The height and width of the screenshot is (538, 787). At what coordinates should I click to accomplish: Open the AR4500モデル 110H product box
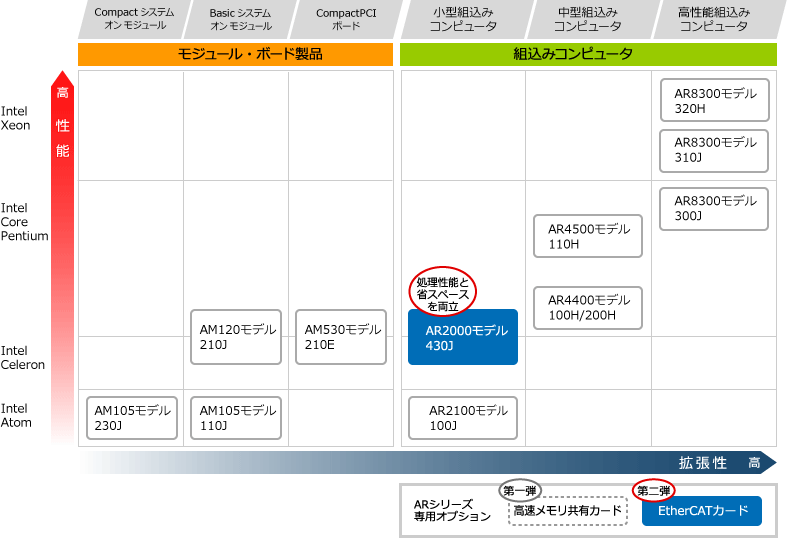pos(588,236)
